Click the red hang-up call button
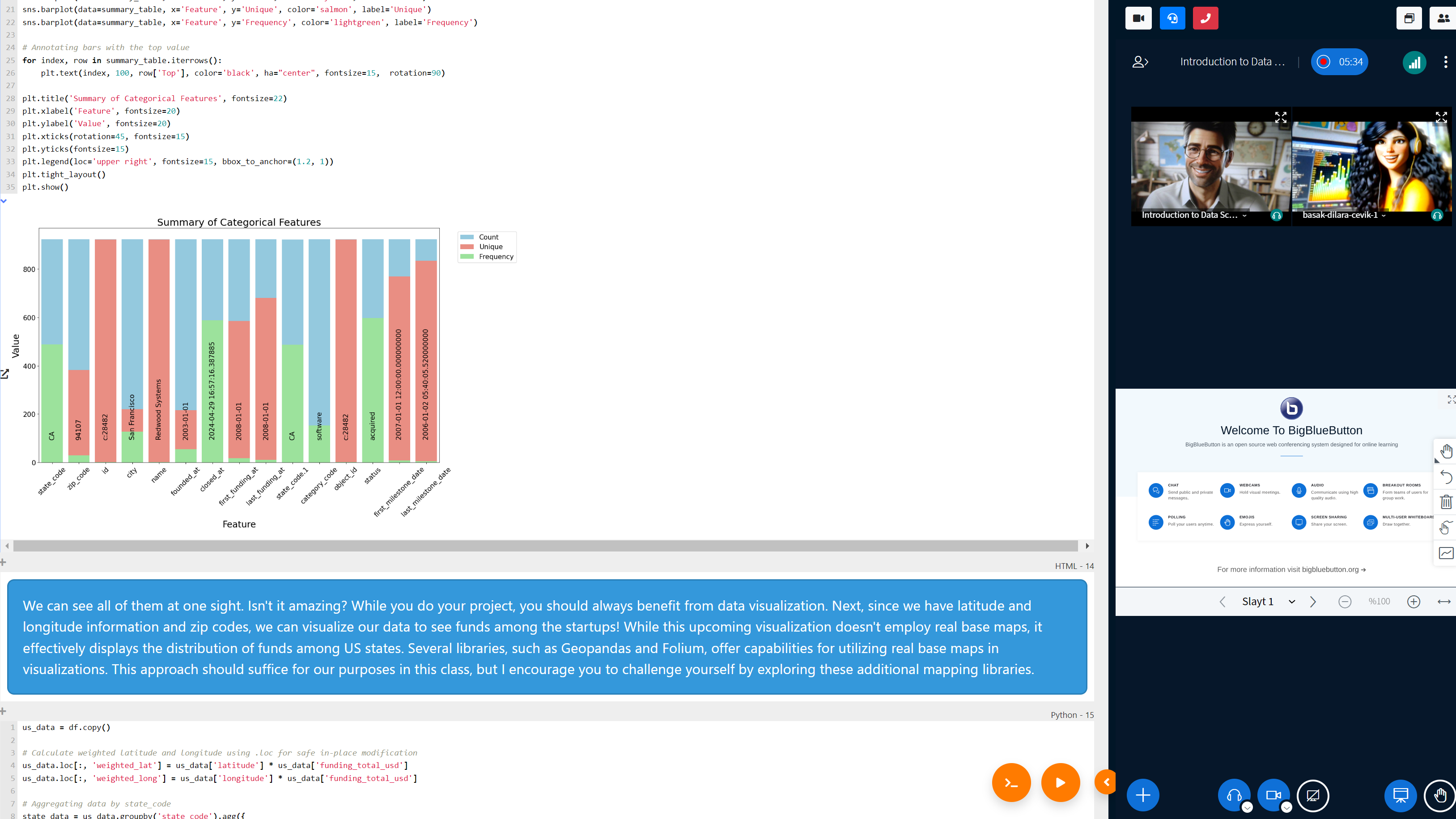This screenshot has height=819, width=1456. pyautogui.click(x=1205, y=18)
